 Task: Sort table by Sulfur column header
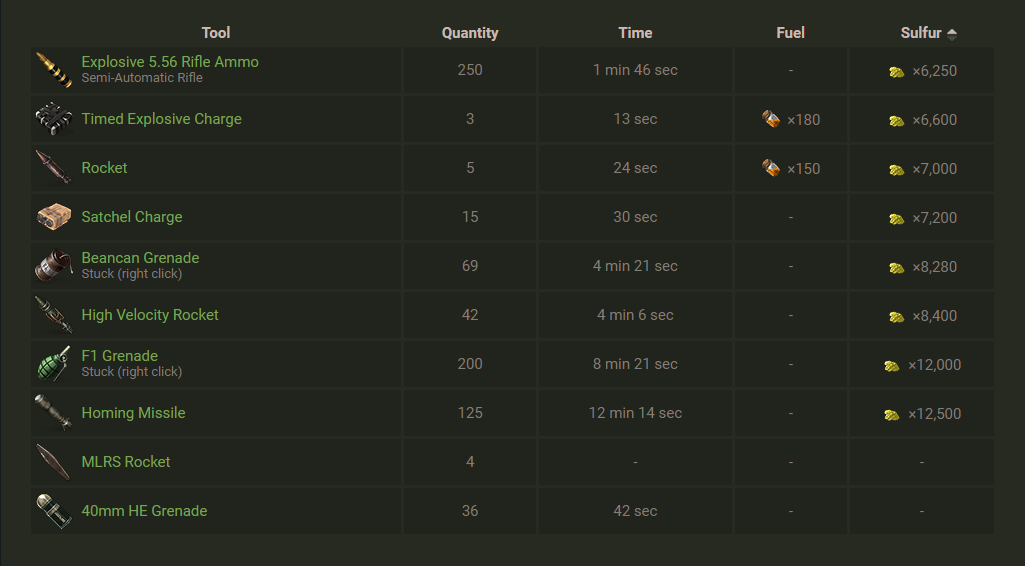921,33
